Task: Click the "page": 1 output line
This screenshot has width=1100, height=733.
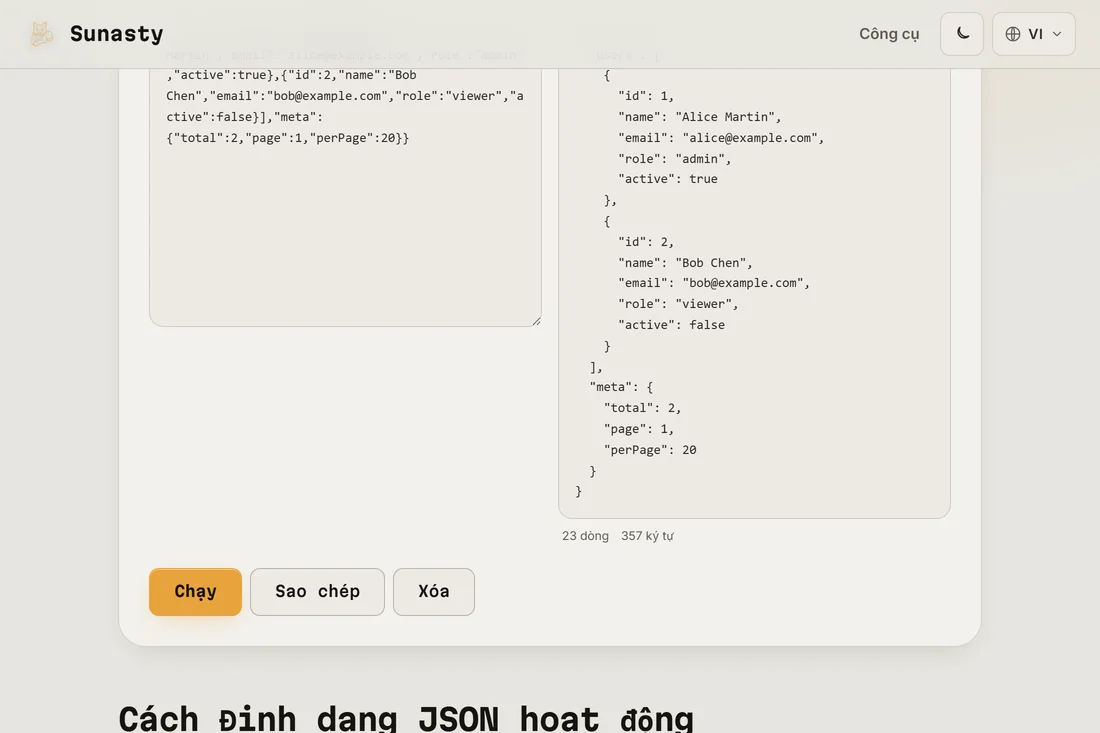Action: point(638,429)
